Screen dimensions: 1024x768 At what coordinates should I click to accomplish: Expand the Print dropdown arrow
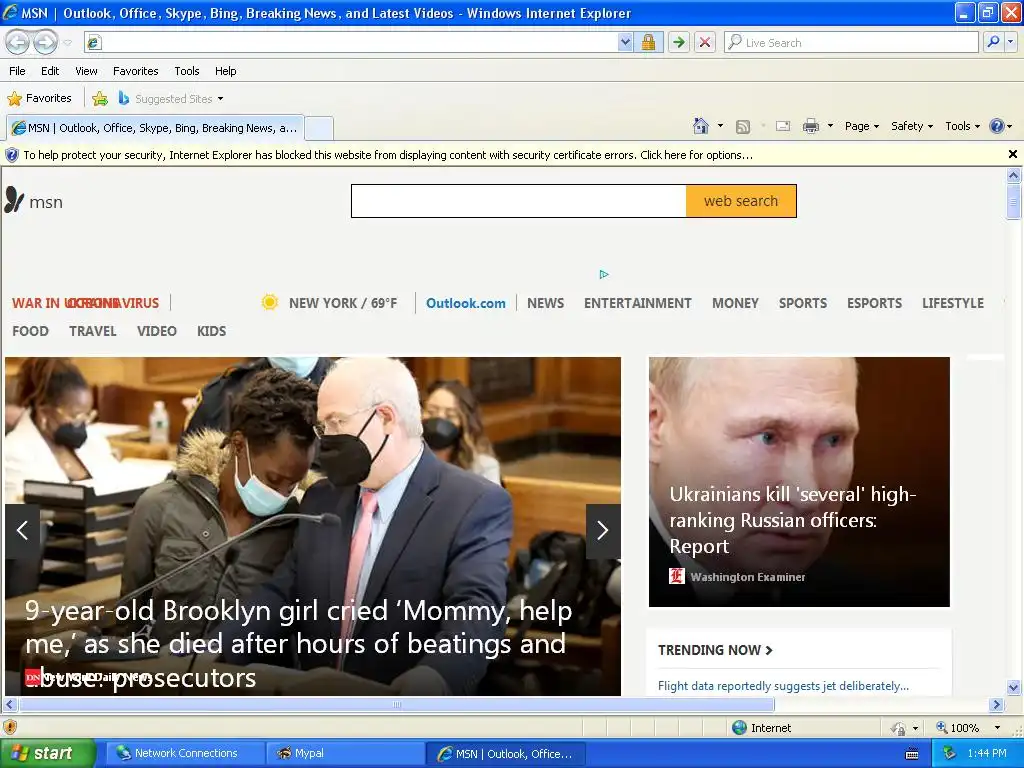[830, 126]
